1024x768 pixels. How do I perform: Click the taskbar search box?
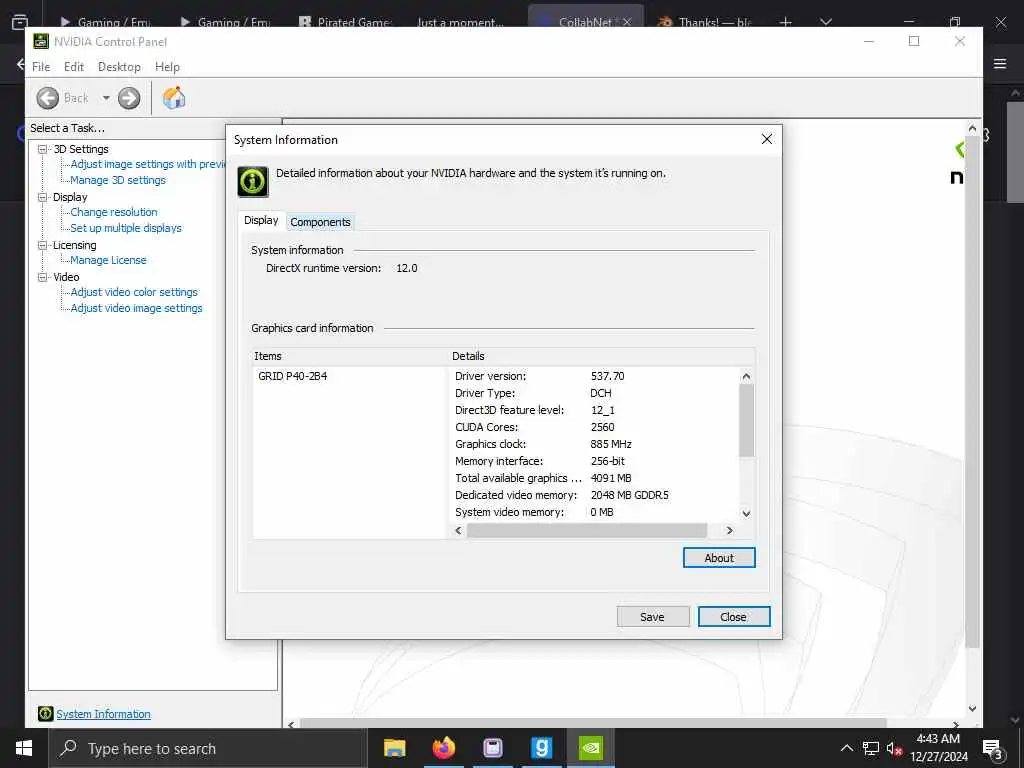pyautogui.click(x=208, y=748)
